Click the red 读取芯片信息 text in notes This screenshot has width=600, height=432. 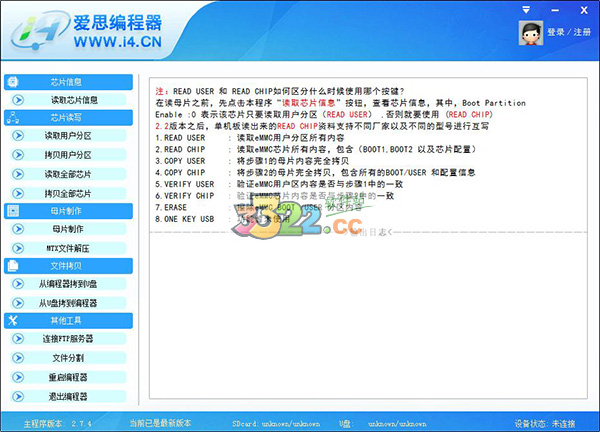click(x=308, y=103)
